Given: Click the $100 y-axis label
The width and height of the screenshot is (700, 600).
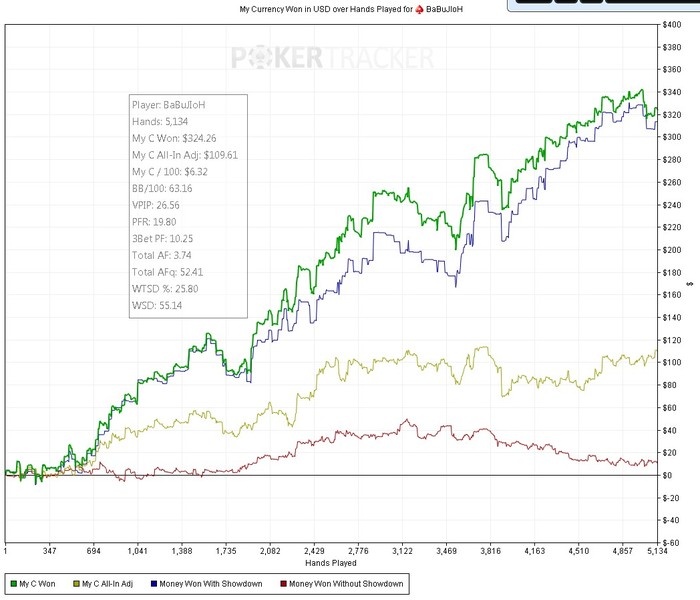Looking at the screenshot, I should click(x=671, y=362).
